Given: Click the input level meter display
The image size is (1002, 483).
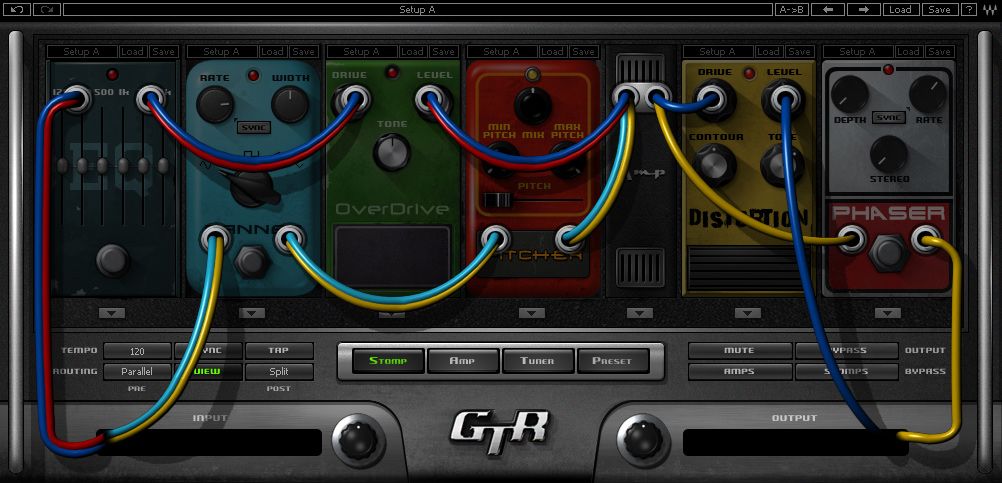Looking at the screenshot, I should [209, 442].
